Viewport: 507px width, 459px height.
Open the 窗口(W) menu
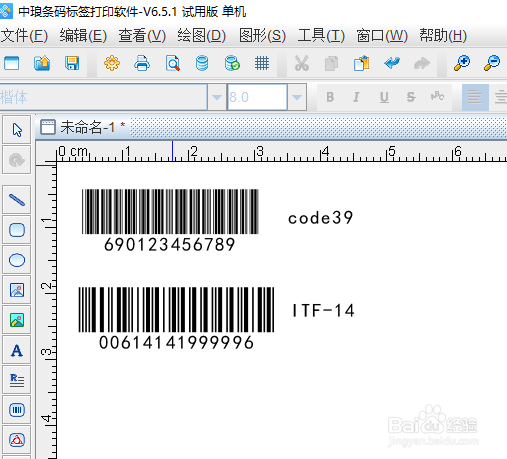pyautogui.click(x=382, y=36)
